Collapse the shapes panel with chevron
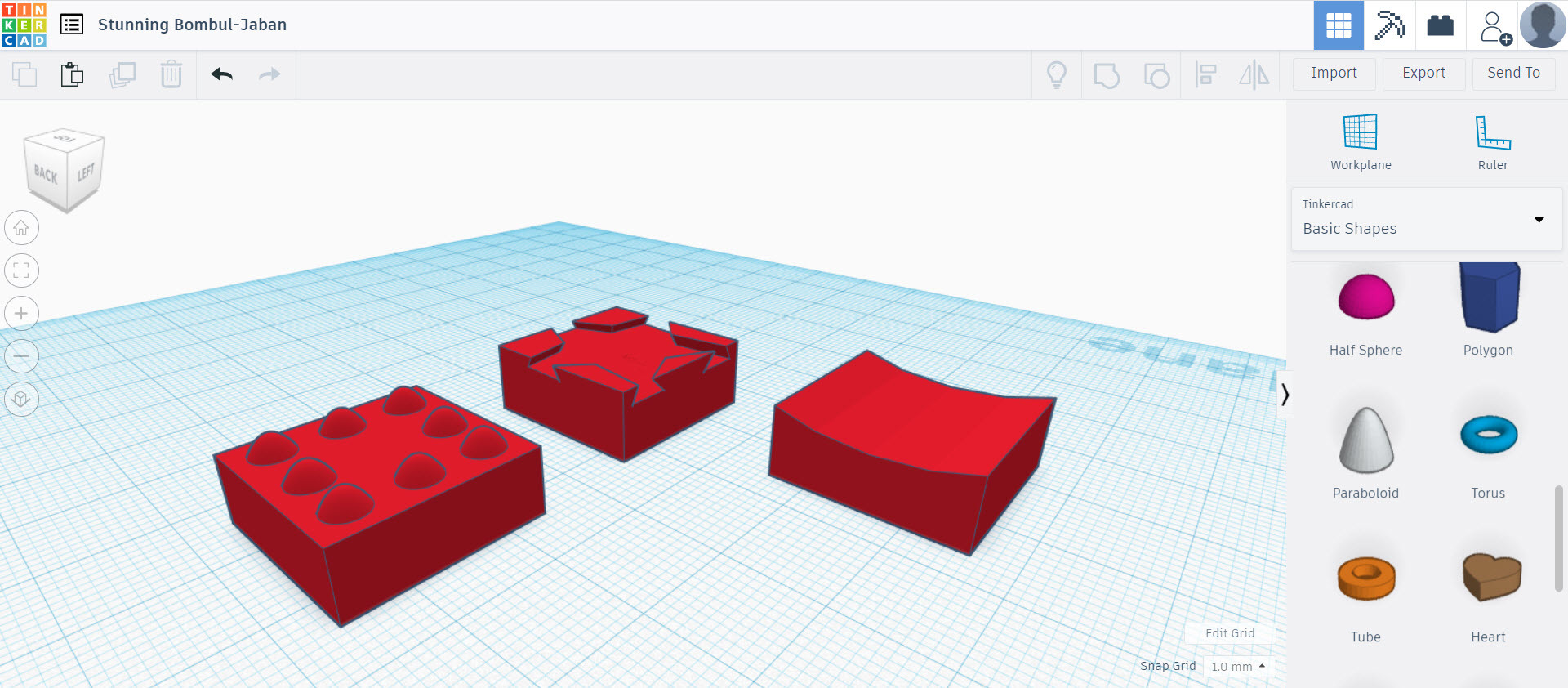The height and width of the screenshot is (688, 1568). click(1285, 395)
